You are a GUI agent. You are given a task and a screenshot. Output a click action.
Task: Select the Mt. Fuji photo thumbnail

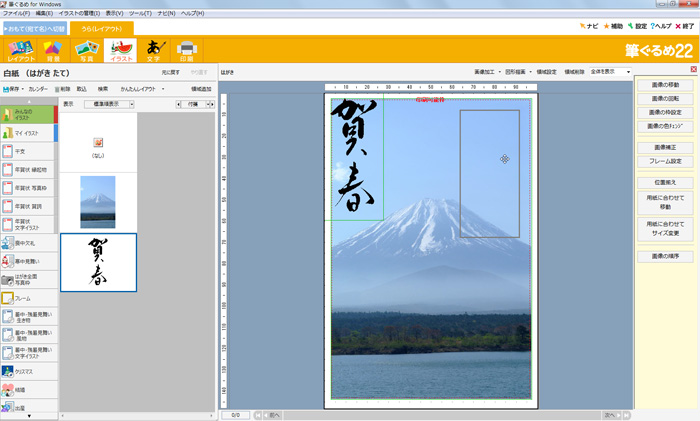pos(98,201)
